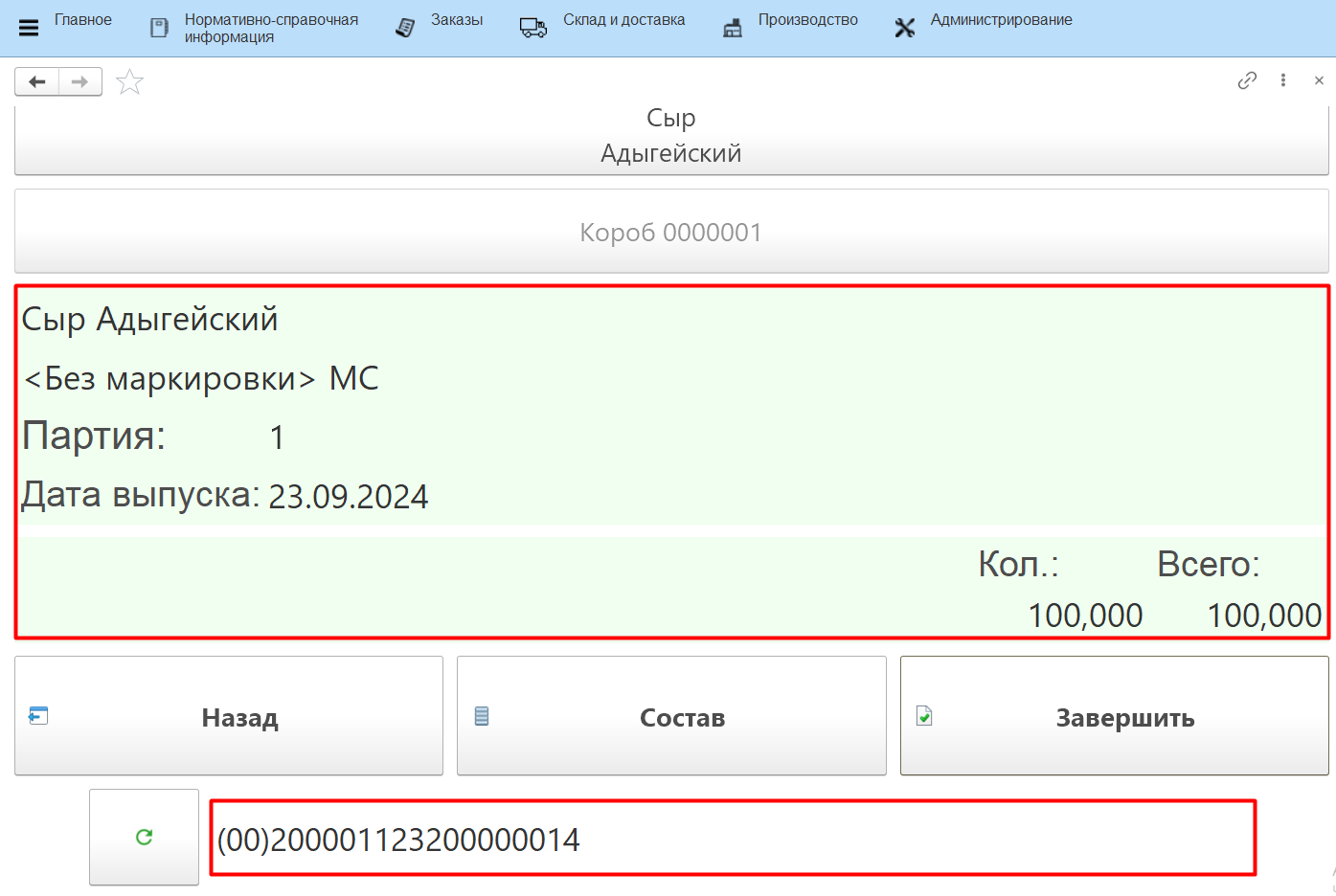1336x896 pixels.
Task: Select the Короб 0000001 field
Action: click(670, 232)
